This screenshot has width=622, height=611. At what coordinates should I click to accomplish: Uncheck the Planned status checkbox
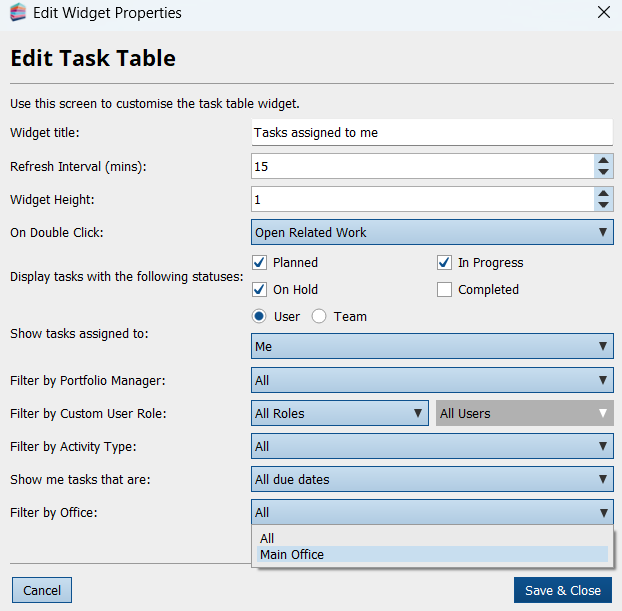pos(260,263)
